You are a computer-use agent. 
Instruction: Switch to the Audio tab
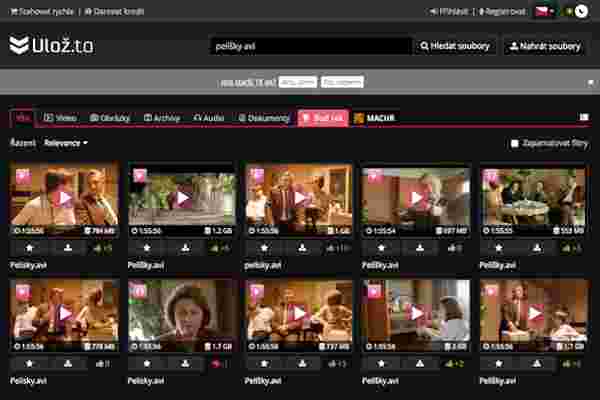pos(209,118)
